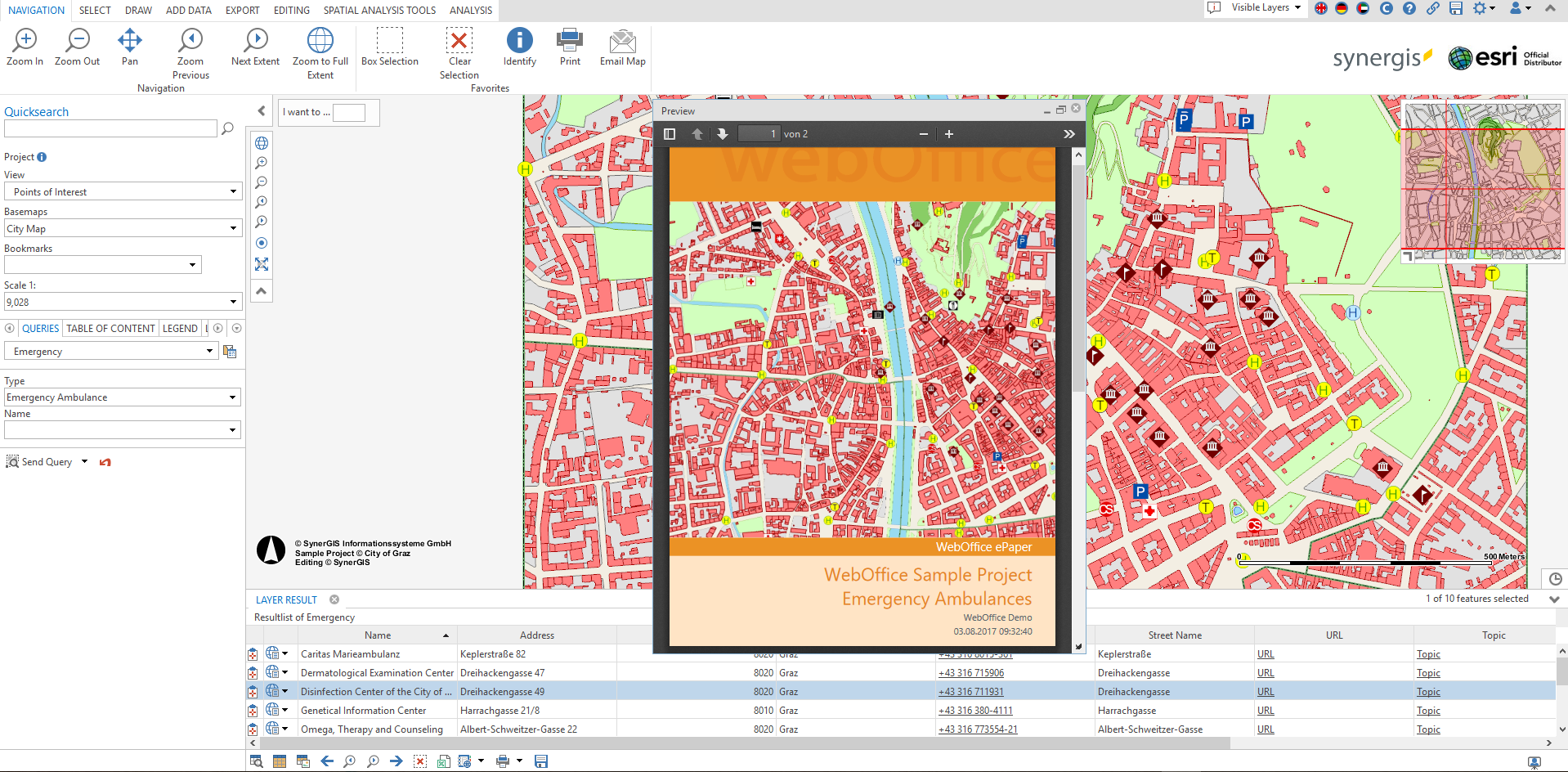This screenshot has width=1568, height=772.
Task: Open the URL link for Genetical Information Center
Action: 1266,710
